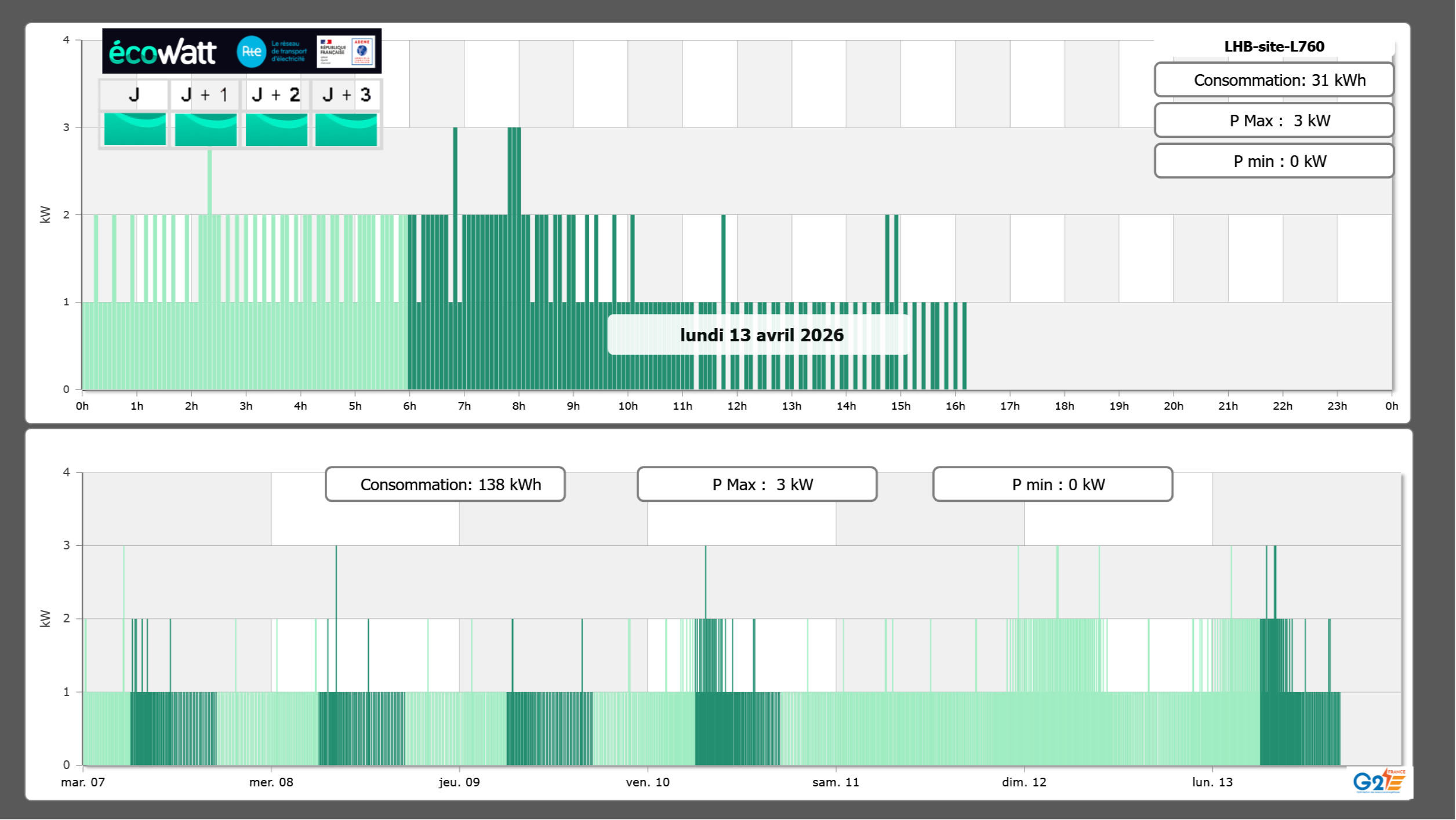Select the J + 3 day label
The width and height of the screenshot is (1456, 820).
346,94
